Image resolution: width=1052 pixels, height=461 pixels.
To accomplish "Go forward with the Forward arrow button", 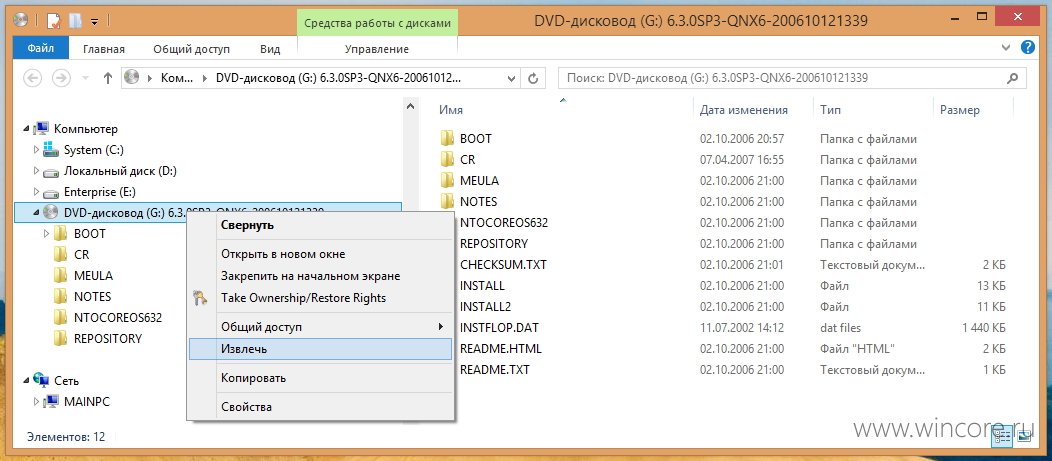I will [61, 78].
